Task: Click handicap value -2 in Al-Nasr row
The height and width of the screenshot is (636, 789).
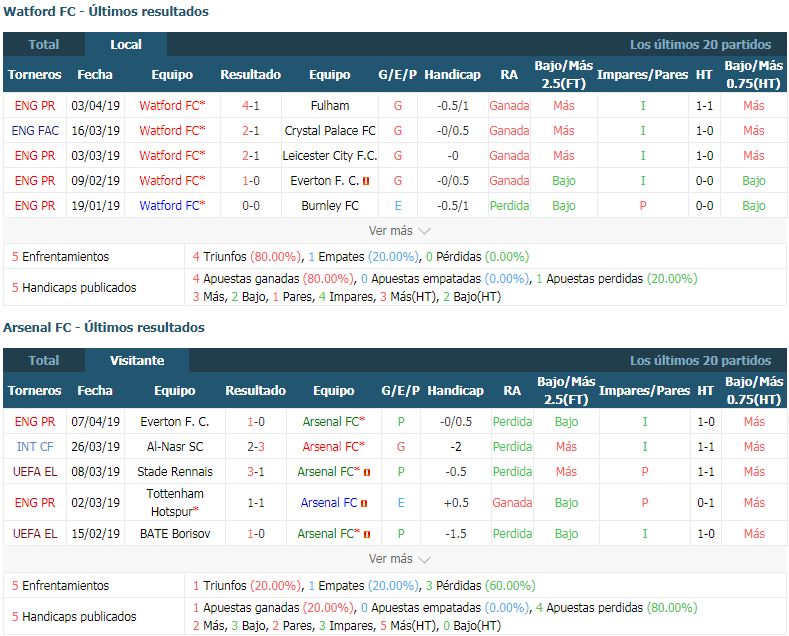Action: pyautogui.click(x=455, y=447)
